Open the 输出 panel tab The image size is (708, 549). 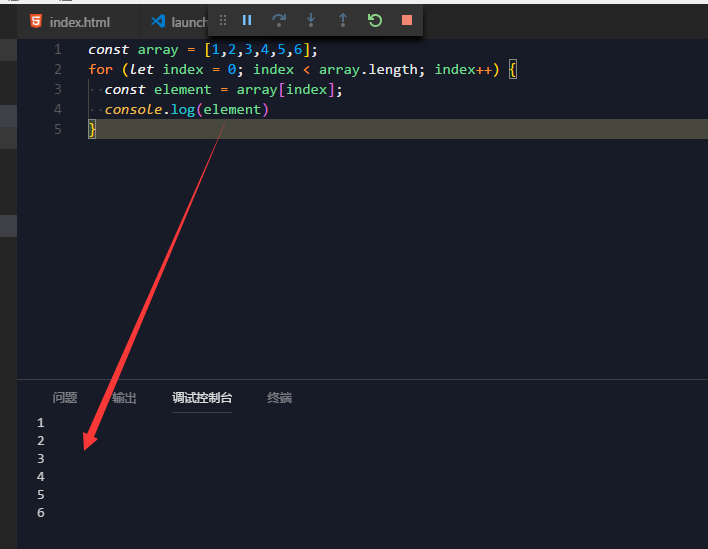click(x=124, y=398)
